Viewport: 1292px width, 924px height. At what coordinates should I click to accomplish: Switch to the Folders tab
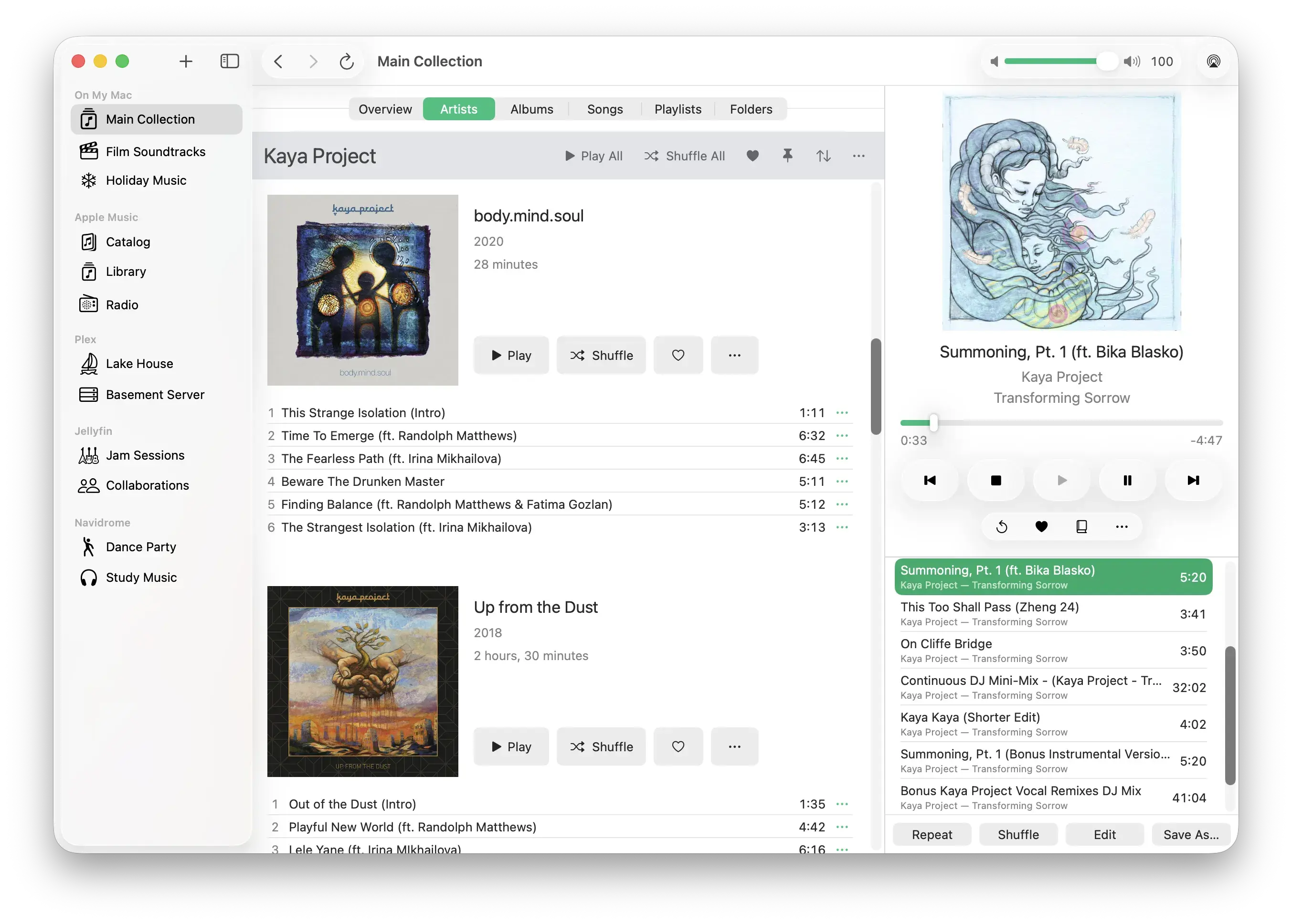click(751, 109)
